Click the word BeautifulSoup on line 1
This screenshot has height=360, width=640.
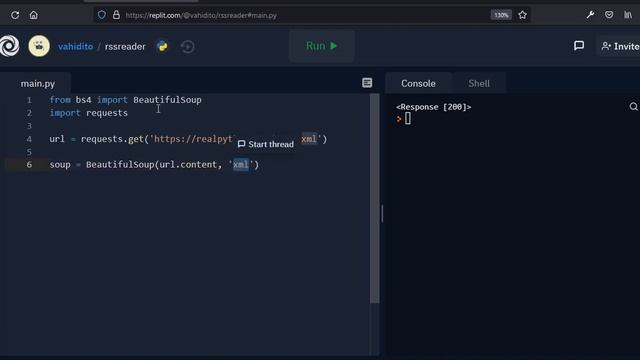pyautogui.click(x=167, y=100)
